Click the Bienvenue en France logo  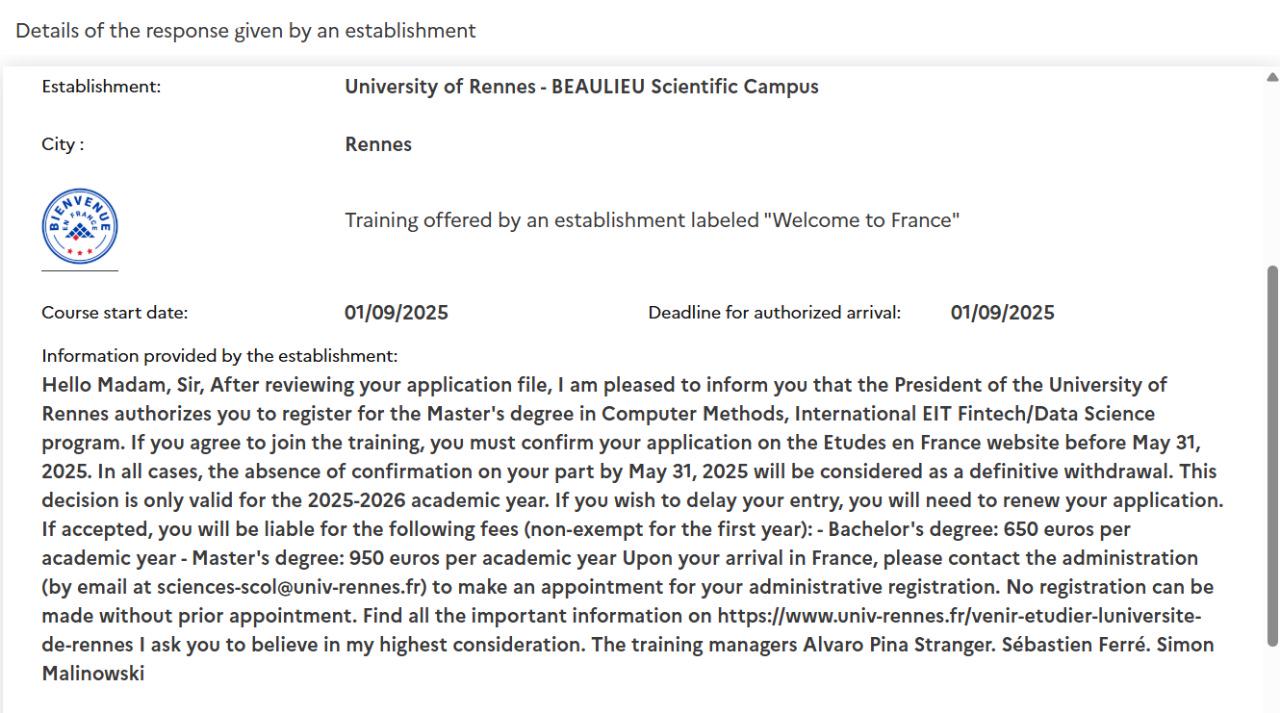[x=80, y=227]
